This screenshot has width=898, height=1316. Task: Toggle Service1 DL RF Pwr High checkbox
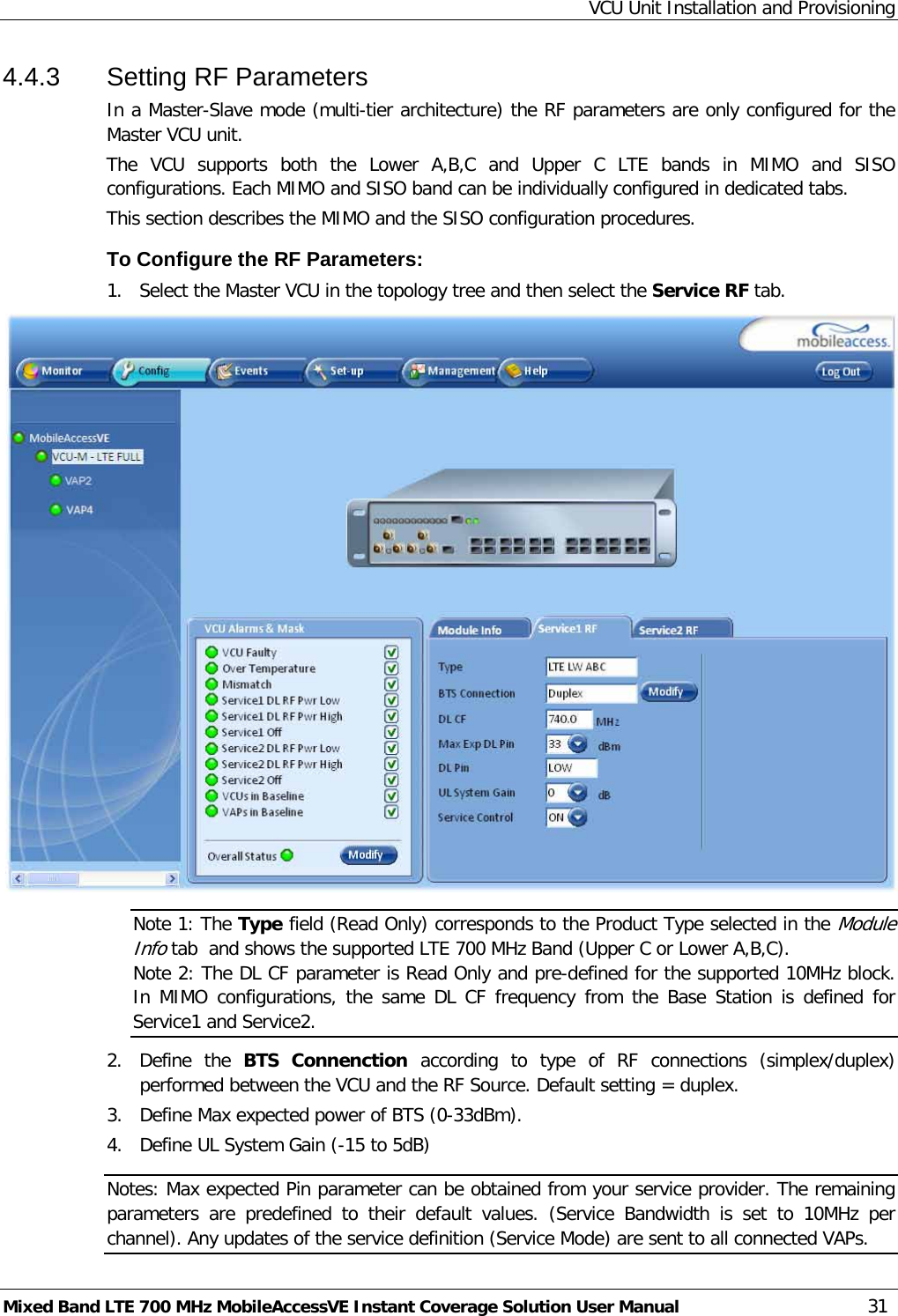pos(391,716)
